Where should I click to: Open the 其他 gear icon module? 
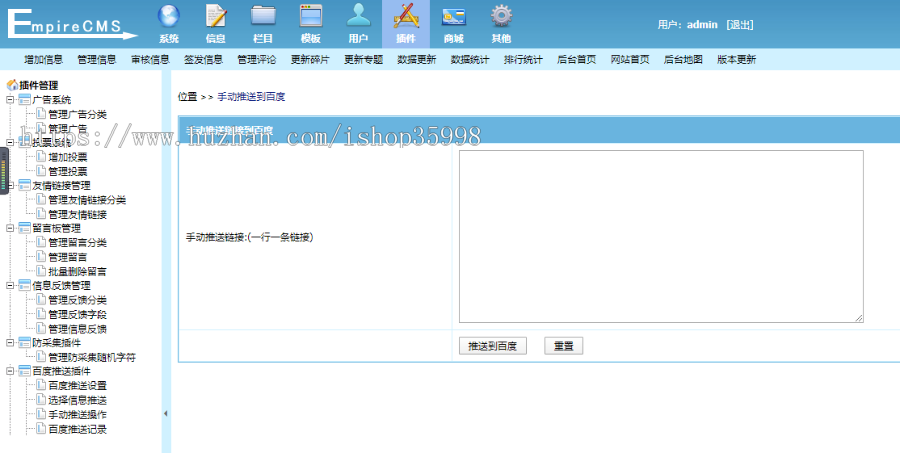(x=501, y=24)
